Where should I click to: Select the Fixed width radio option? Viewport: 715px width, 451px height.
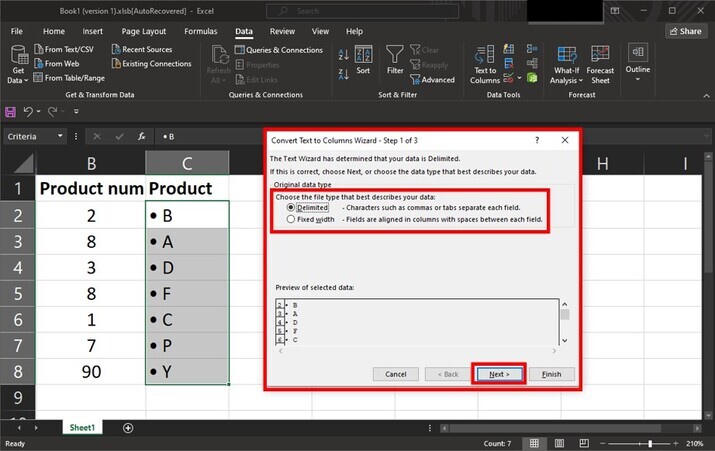click(x=290, y=219)
